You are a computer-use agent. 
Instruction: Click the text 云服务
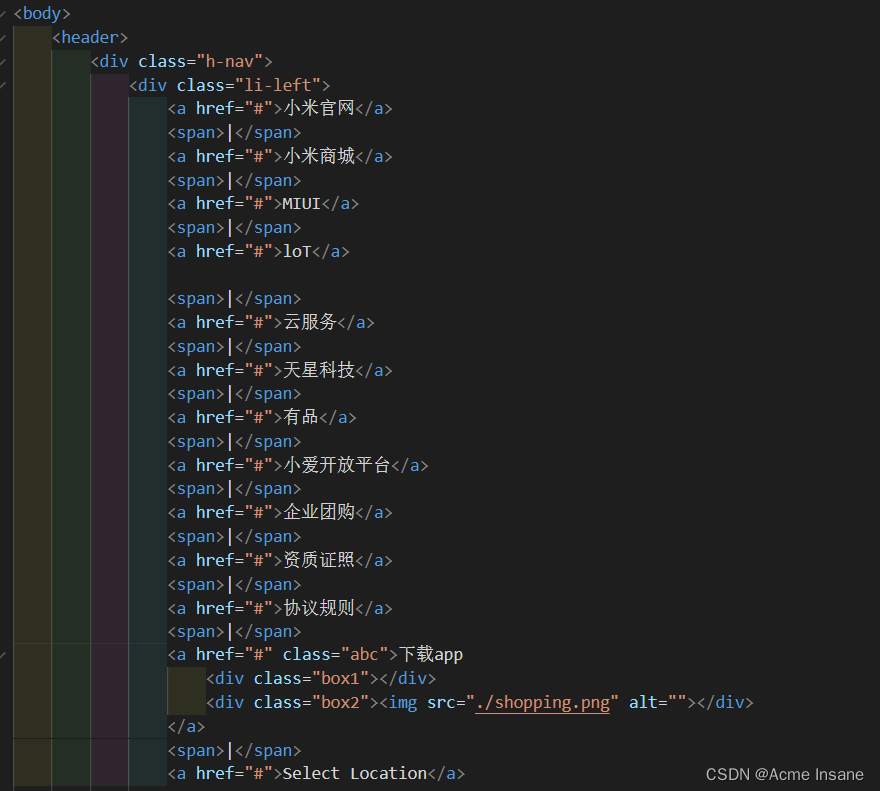310,322
